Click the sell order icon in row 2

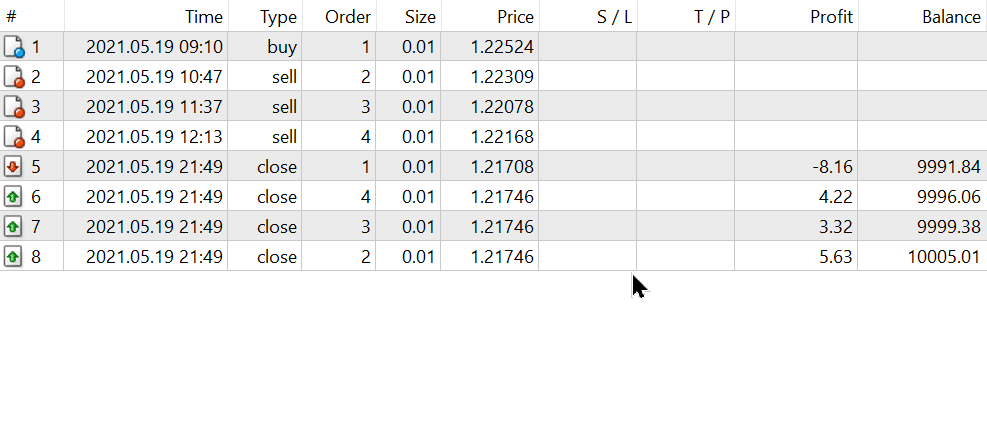pyautogui.click(x=14, y=77)
